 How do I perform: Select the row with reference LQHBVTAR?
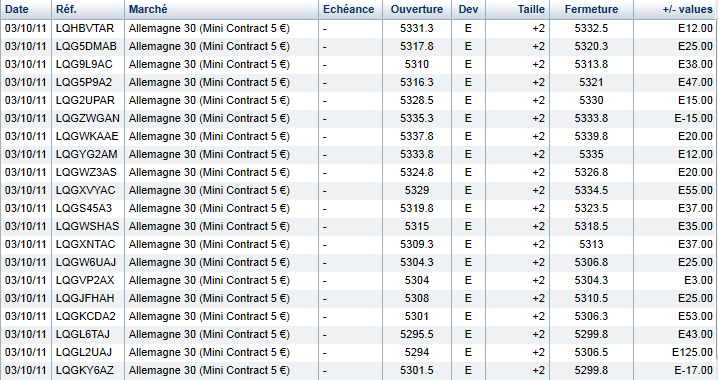pos(359,28)
